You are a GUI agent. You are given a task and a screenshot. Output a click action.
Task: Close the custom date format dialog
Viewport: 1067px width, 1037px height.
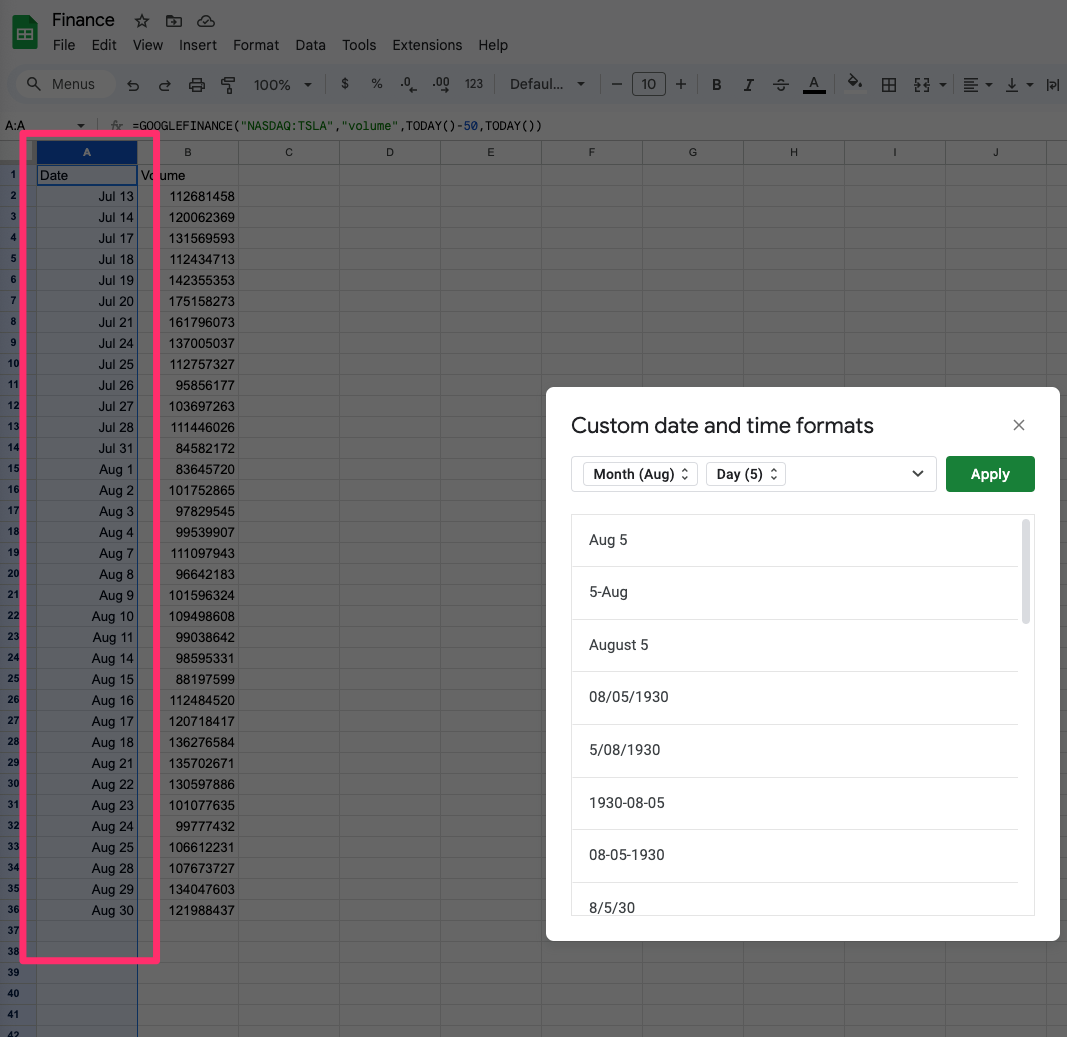click(1018, 425)
